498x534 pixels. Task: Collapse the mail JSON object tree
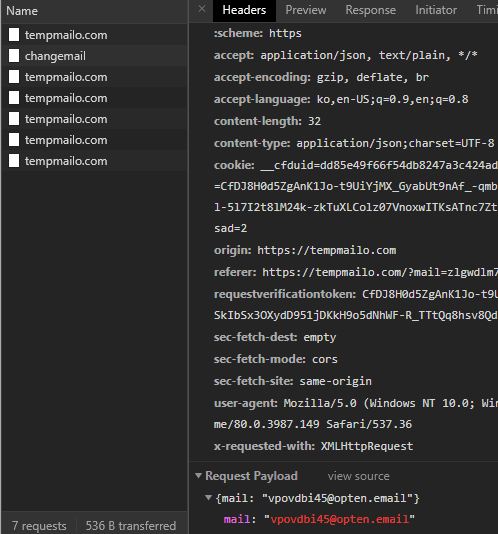tap(208, 498)
